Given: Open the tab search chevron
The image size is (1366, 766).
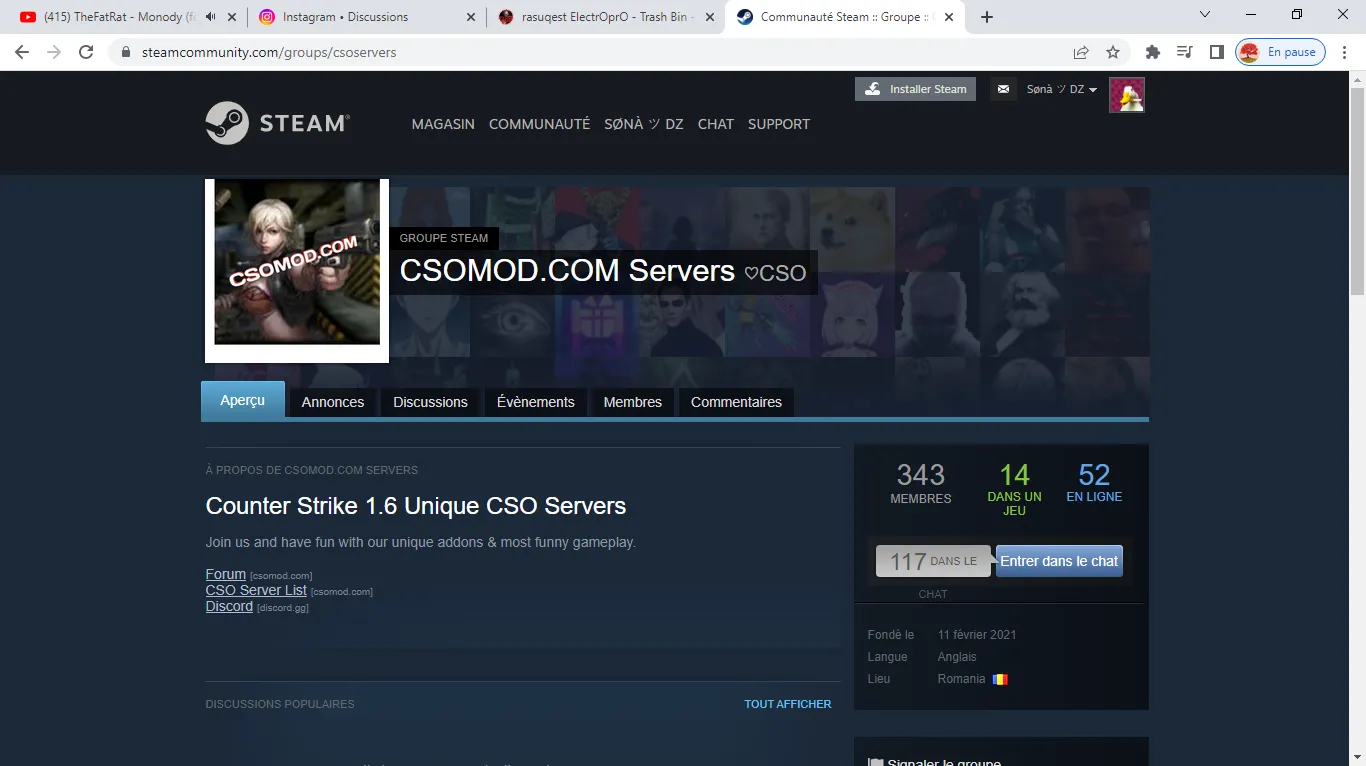Looking at the screenshot, I should click(x=1205, y=15).
